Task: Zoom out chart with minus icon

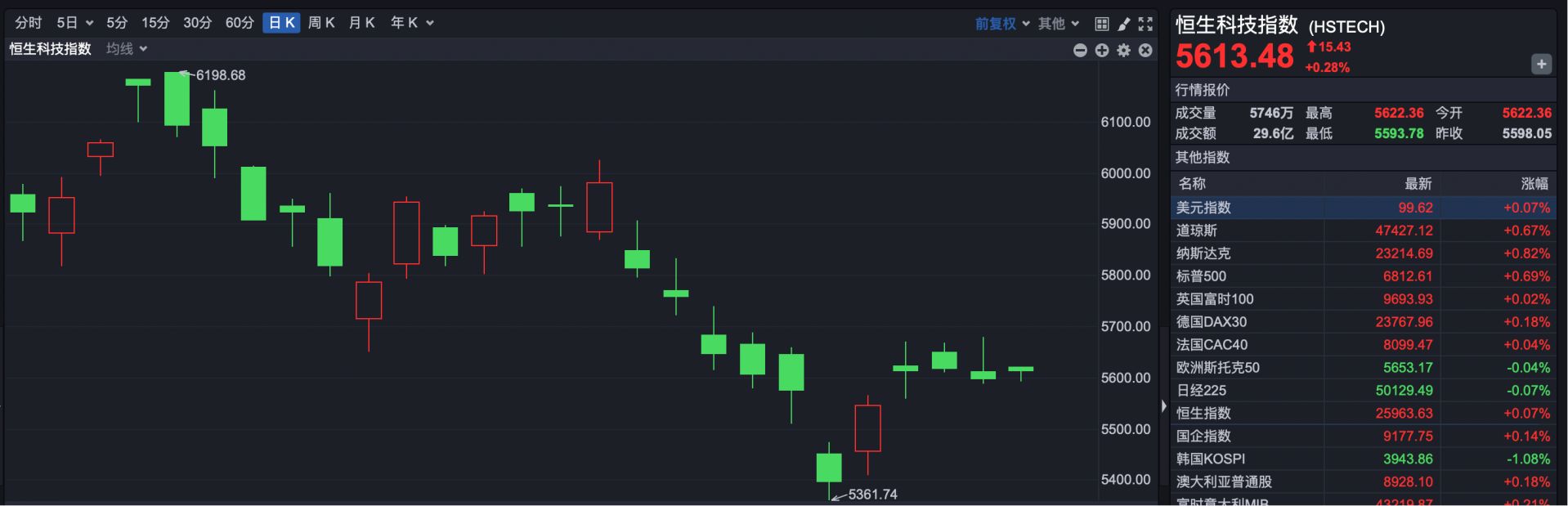Action: tap(1080, 51)
